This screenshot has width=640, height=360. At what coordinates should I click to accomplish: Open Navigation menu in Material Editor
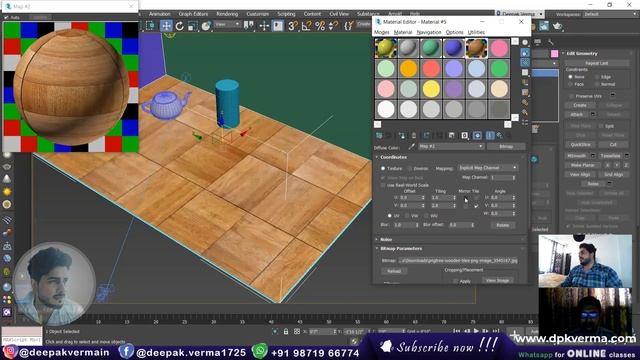pos(429,32)
